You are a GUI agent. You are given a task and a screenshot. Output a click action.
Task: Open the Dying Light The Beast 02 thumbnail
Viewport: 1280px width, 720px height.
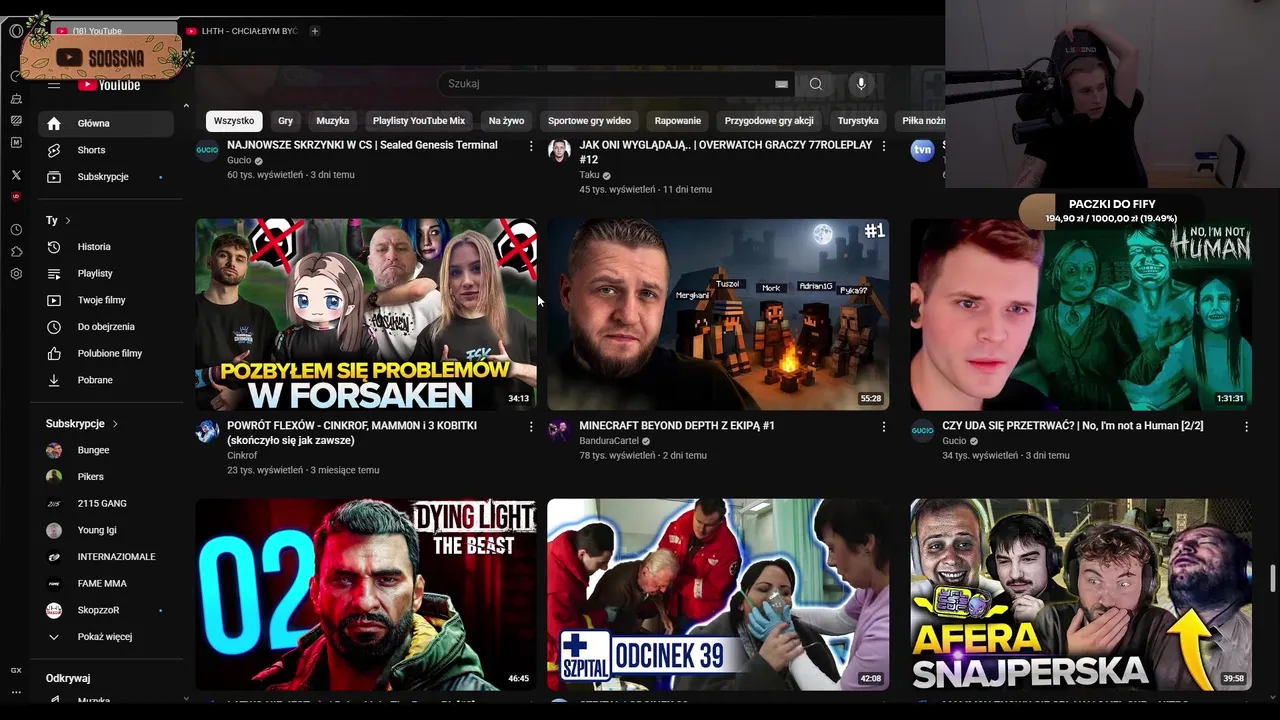(366, 594)
